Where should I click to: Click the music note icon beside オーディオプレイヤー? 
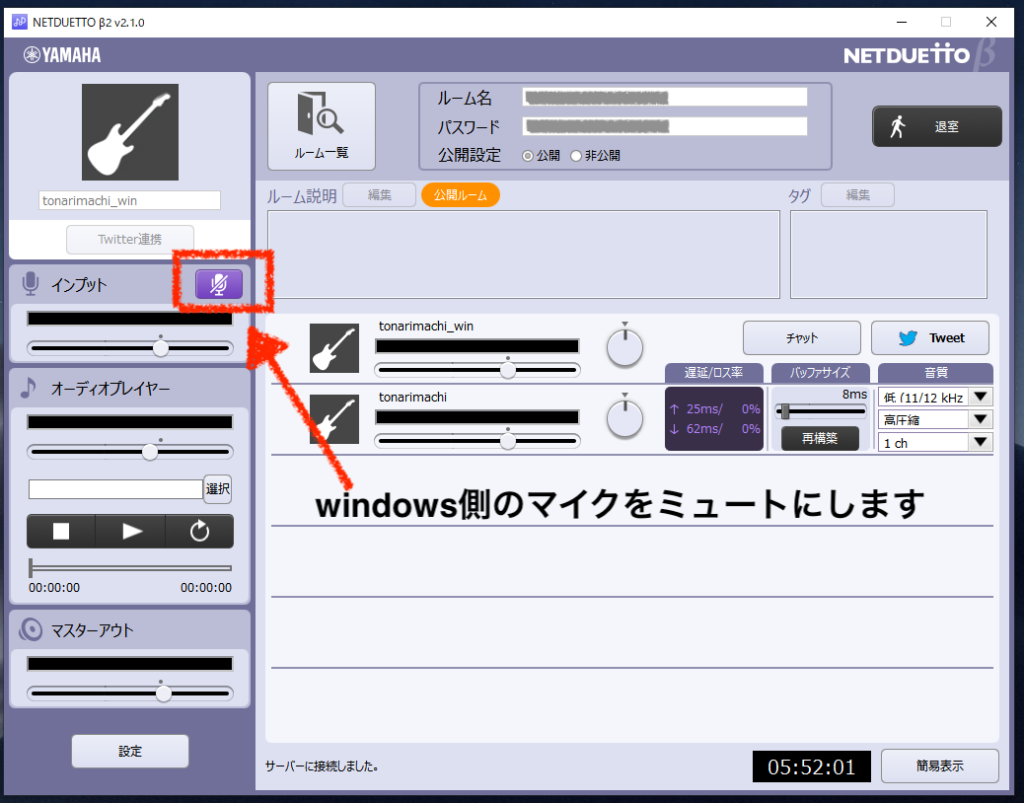[x=29, y=388]
